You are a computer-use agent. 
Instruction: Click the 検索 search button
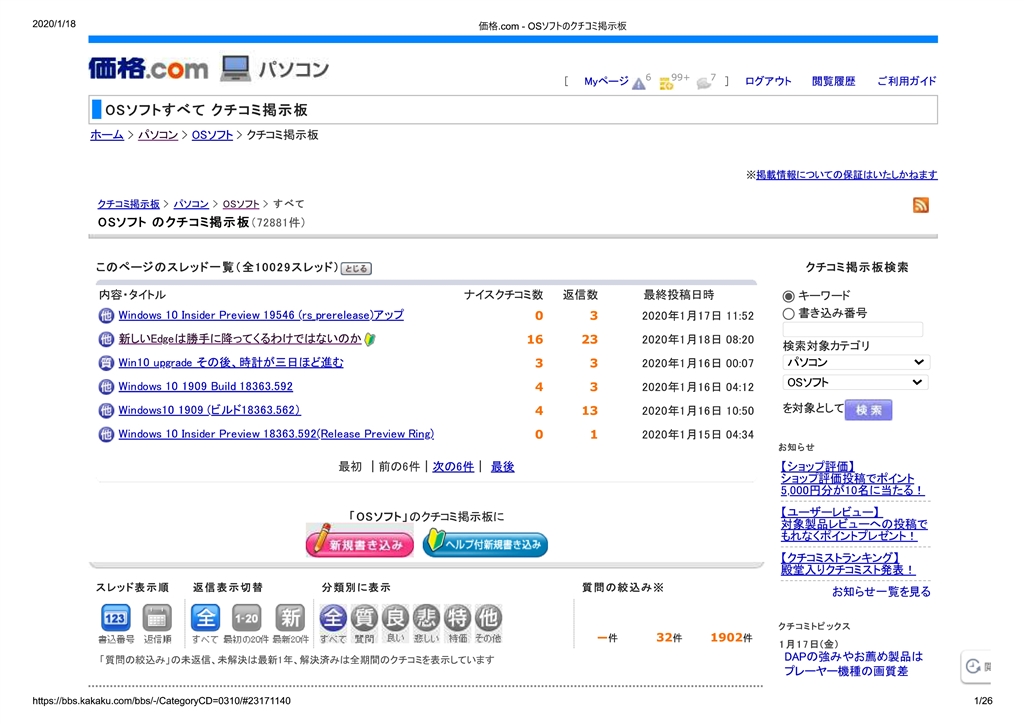pyautogui.click(x=868, y=411)
